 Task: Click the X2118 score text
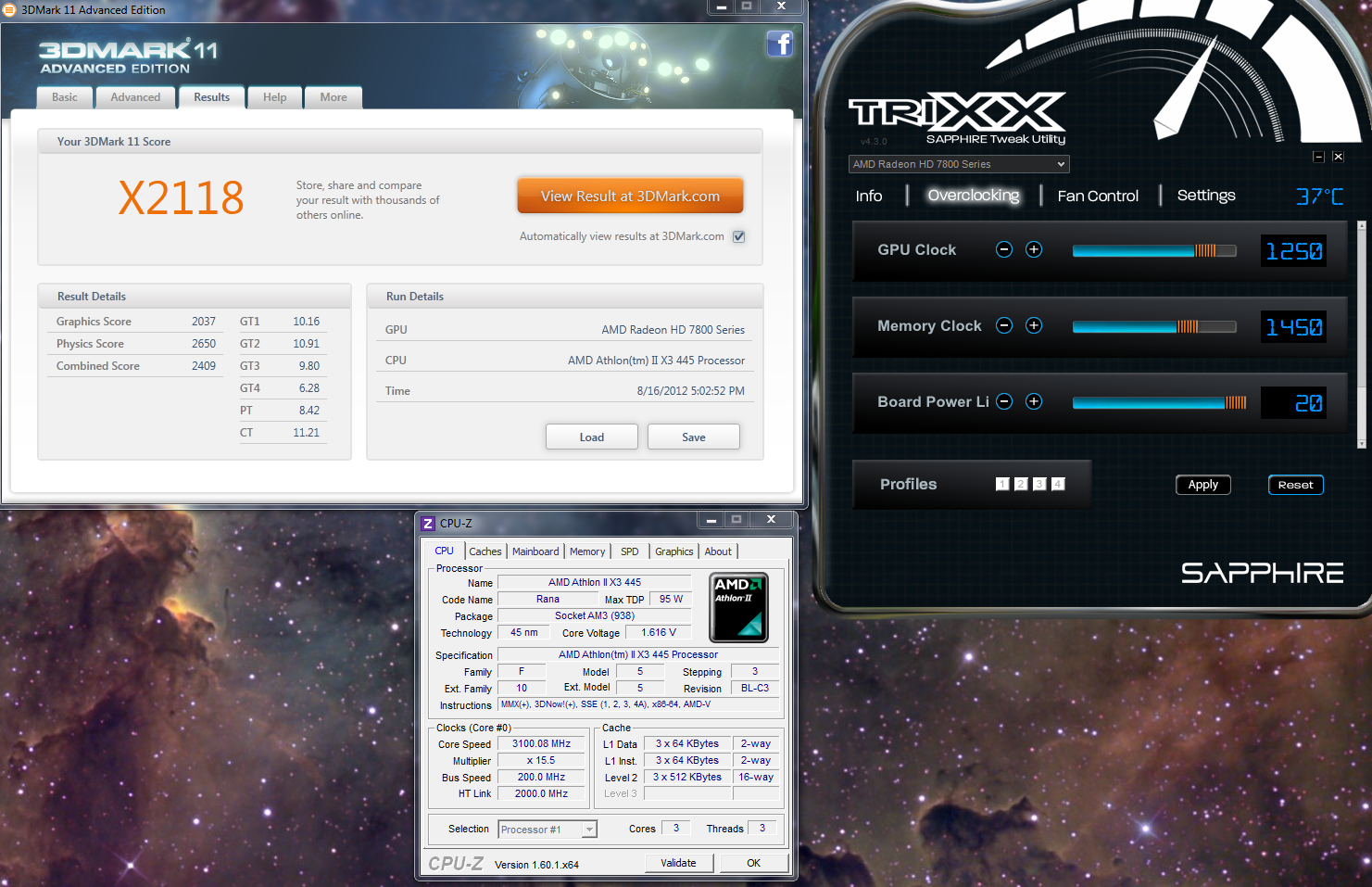182,197
